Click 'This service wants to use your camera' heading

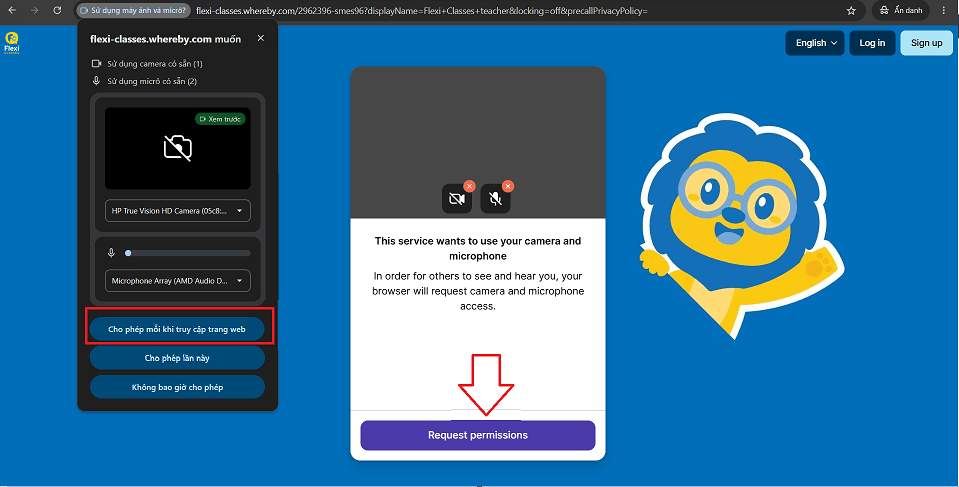[478, 248]
